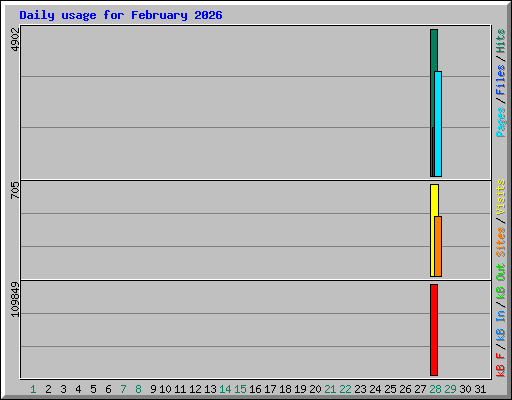Click day 28 on the x-axis

point(435,389)
